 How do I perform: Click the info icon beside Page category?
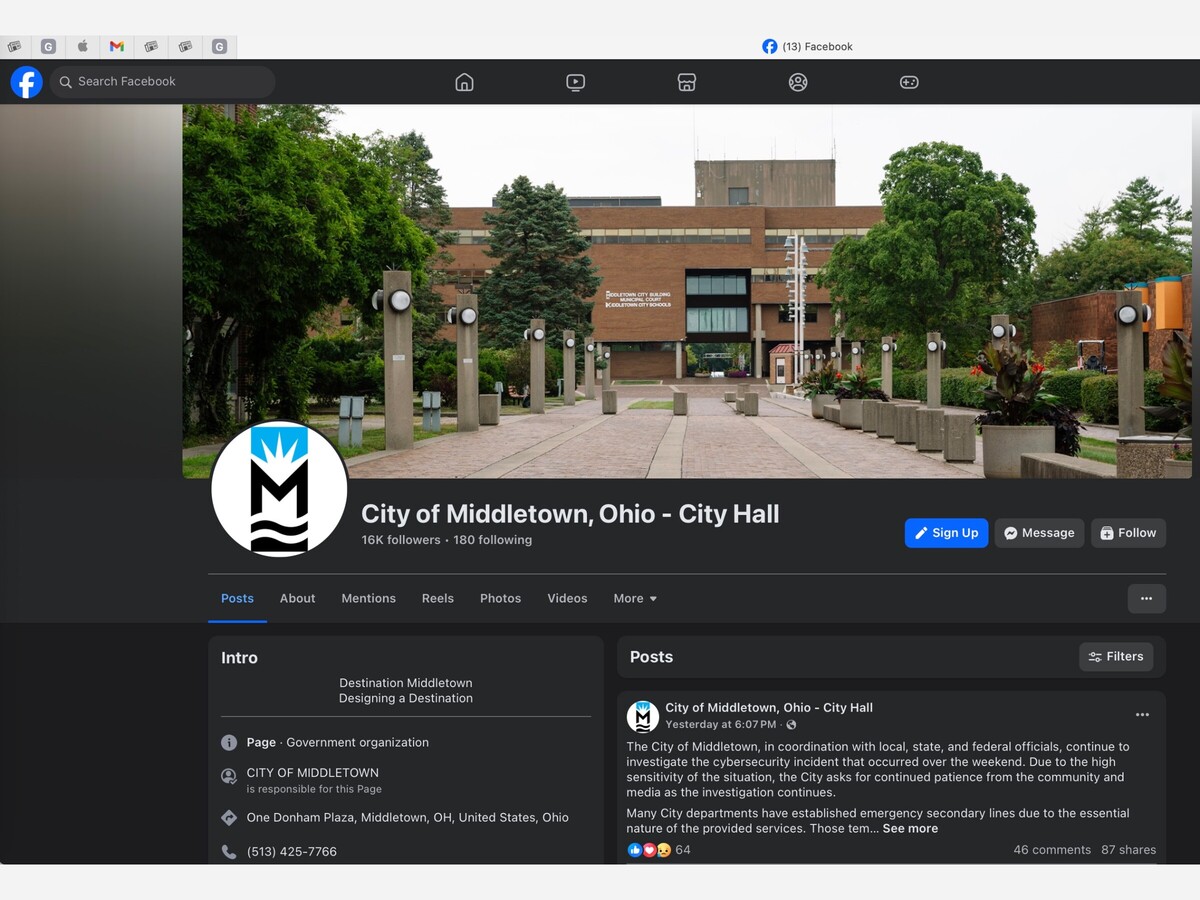click(229, 742)
